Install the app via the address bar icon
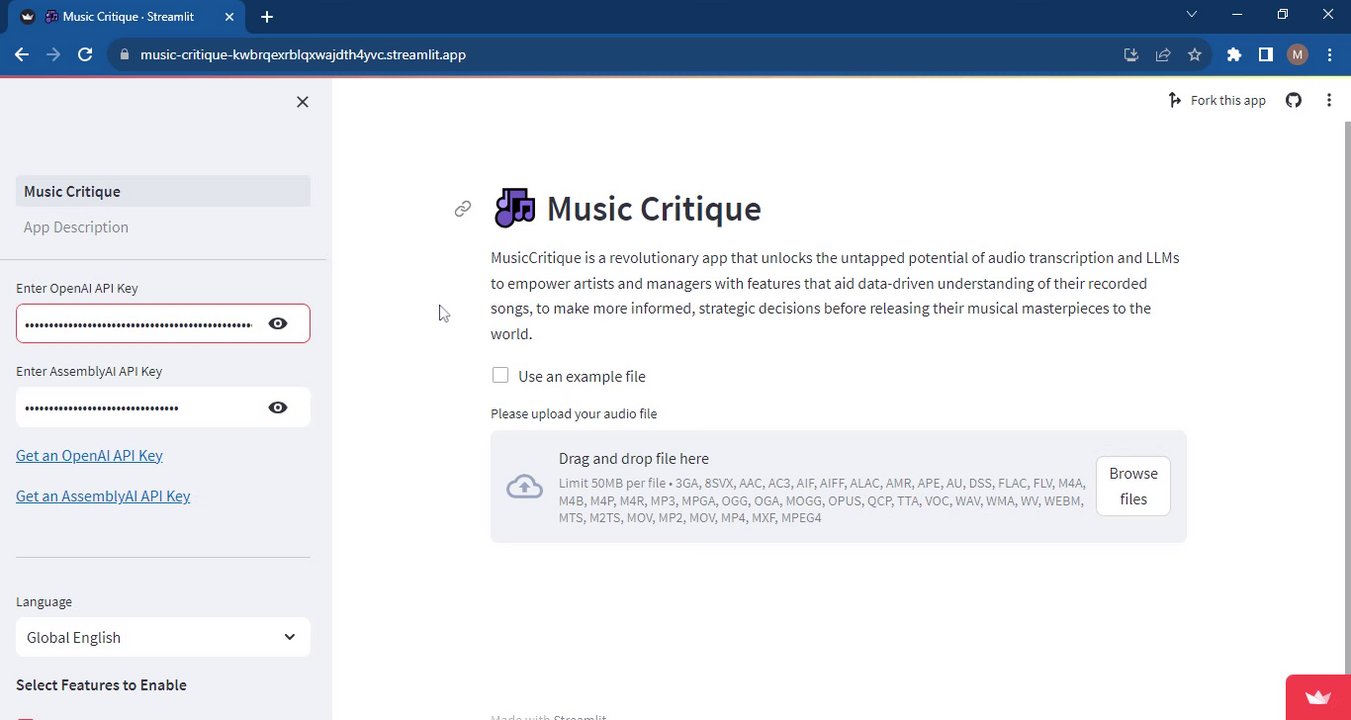 (1131, 55)
